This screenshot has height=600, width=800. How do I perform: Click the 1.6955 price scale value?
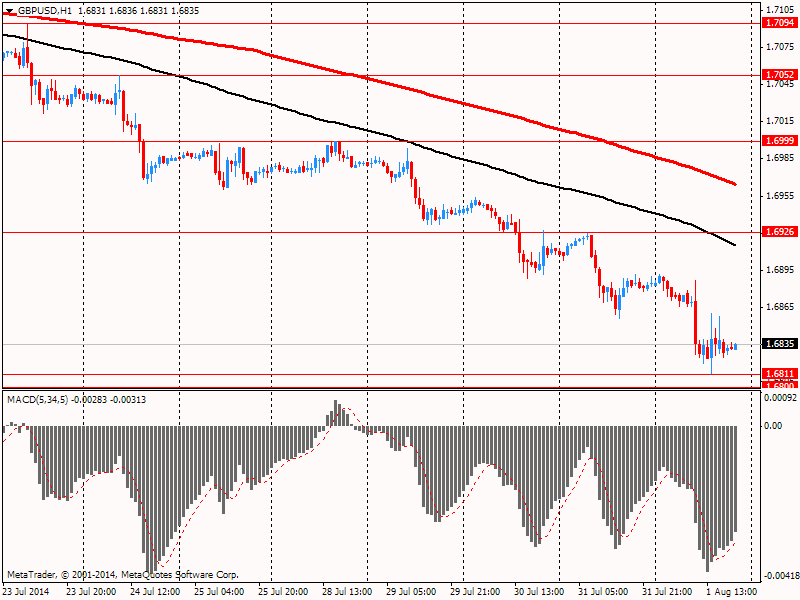pyautogui.click(x=781, y=196)
